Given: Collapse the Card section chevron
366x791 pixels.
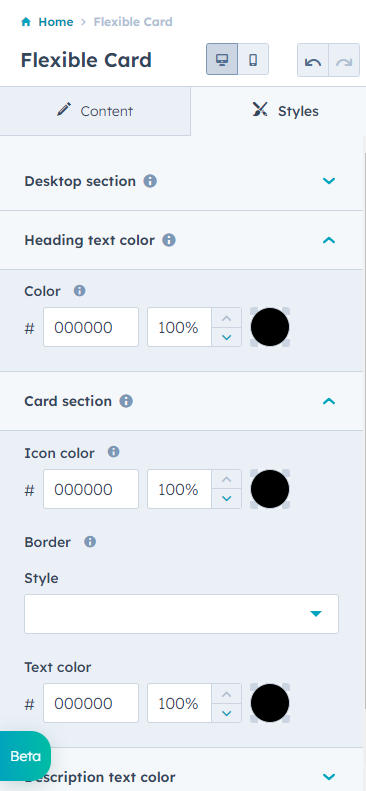Looking at the screenshot, I should [329, 401].
